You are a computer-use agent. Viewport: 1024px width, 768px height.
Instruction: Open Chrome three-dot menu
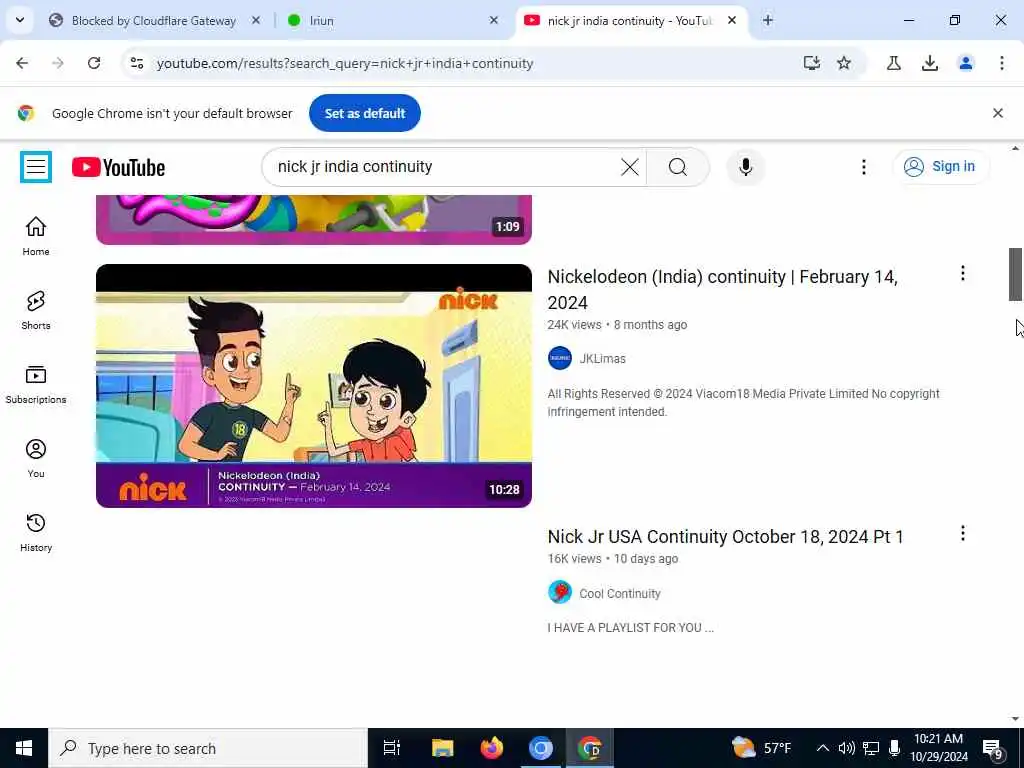pos(1001,63)
